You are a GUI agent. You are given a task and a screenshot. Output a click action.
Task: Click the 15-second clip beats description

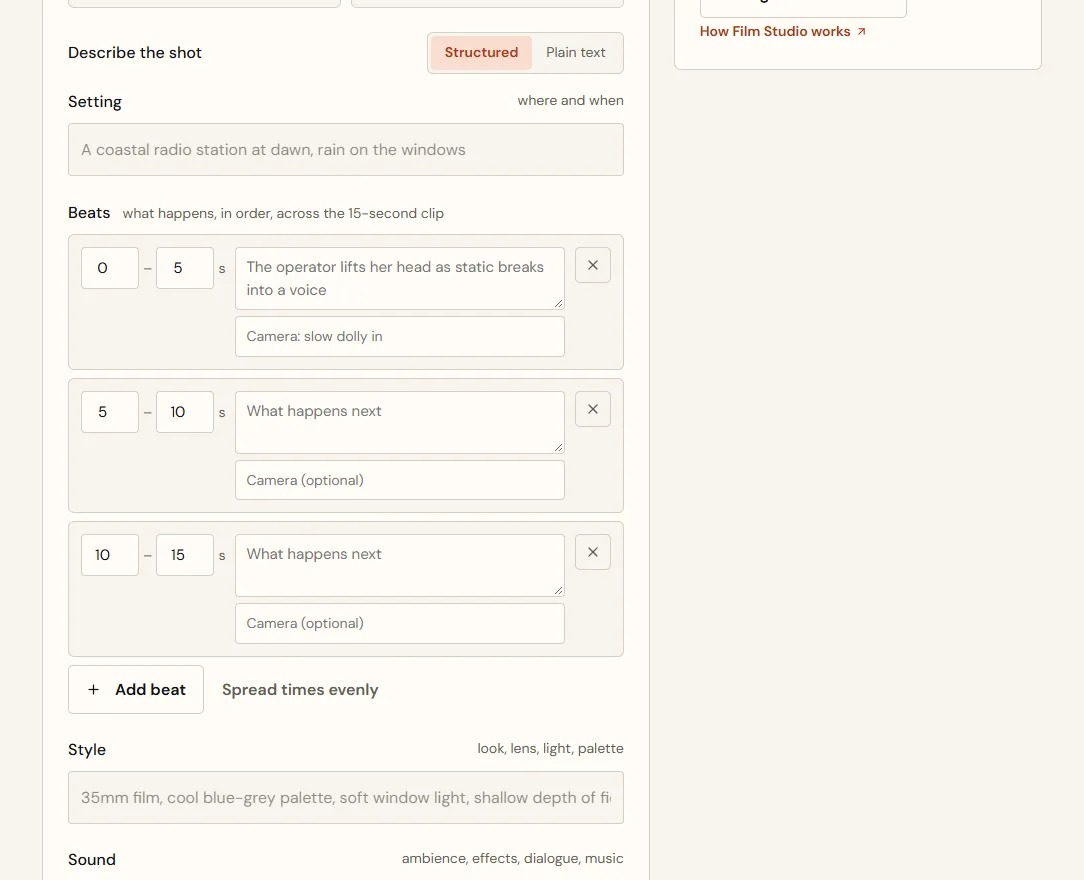283,214
